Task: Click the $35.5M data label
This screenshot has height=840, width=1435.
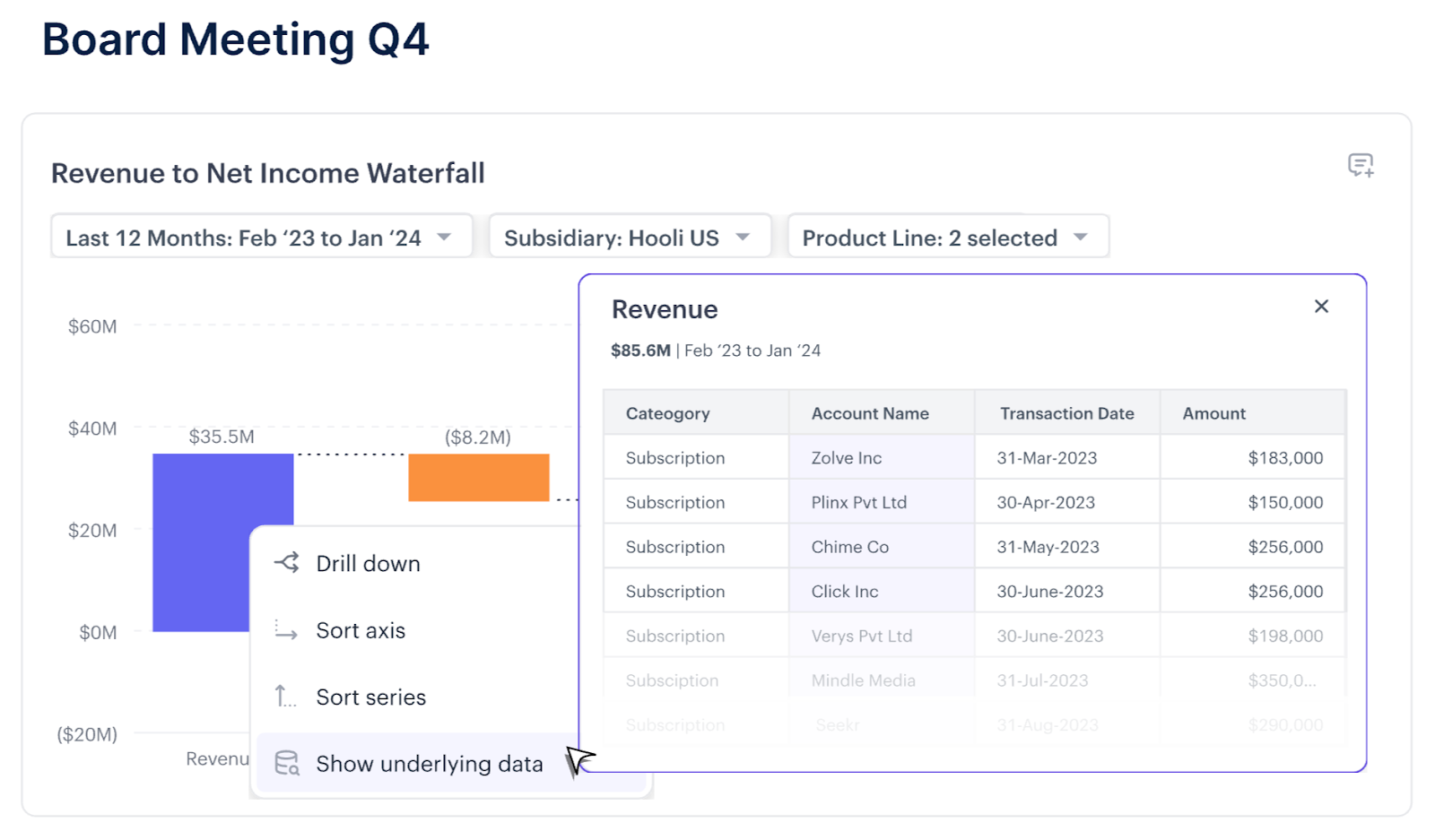Action: (222, 437)
